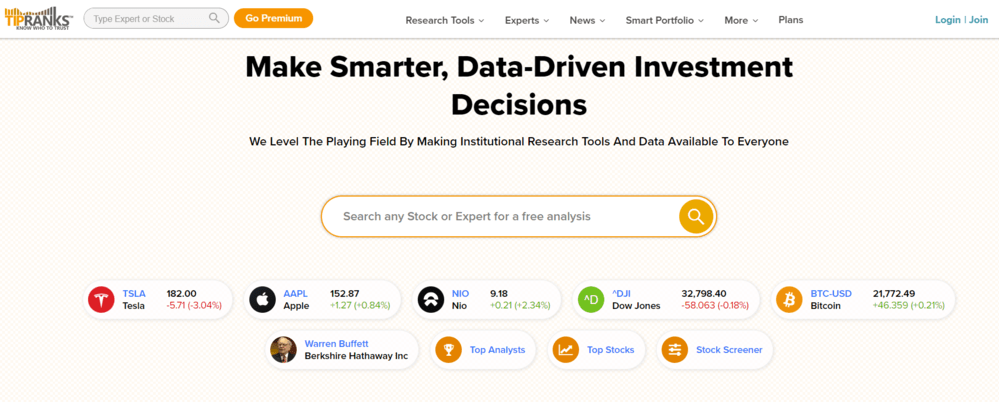Viewport: 999px width, 402px height.
Task: Click the TipRanks logo
Action: pos(39,18)
